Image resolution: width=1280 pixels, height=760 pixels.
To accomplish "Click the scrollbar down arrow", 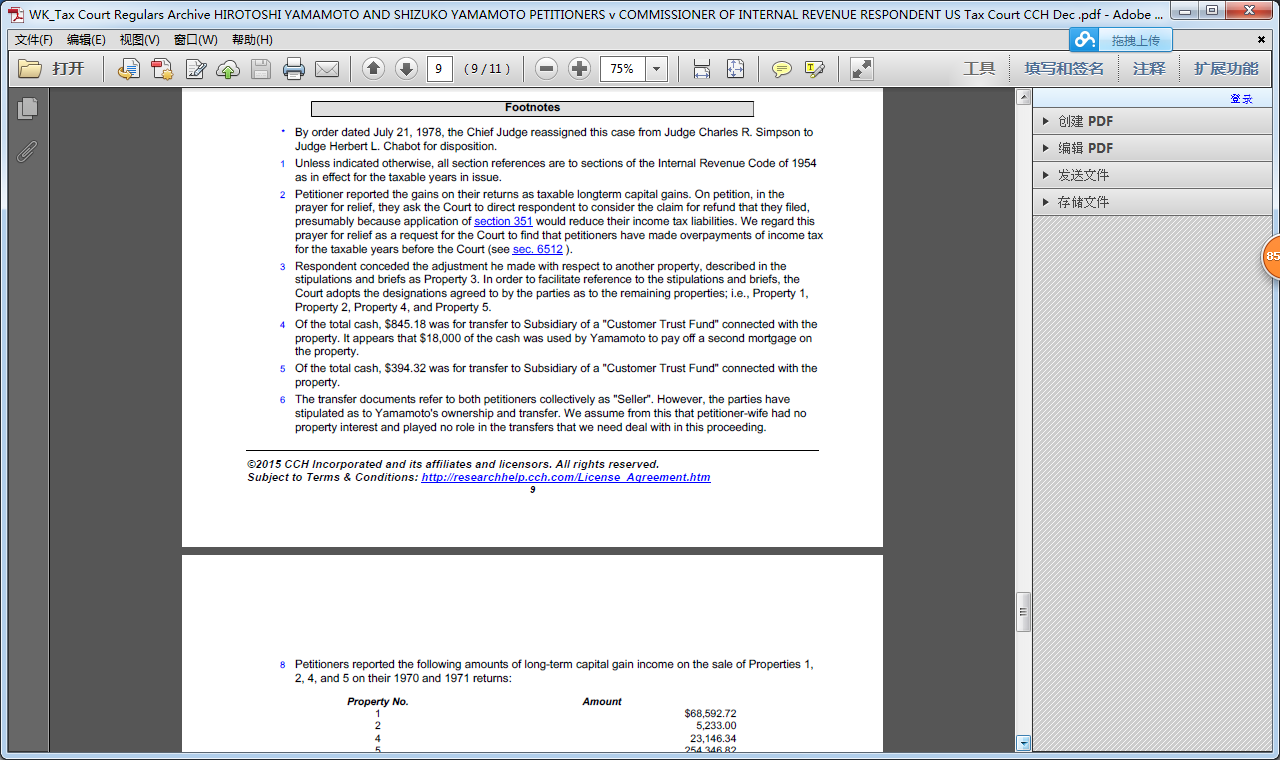I will tap(1023, 743).
